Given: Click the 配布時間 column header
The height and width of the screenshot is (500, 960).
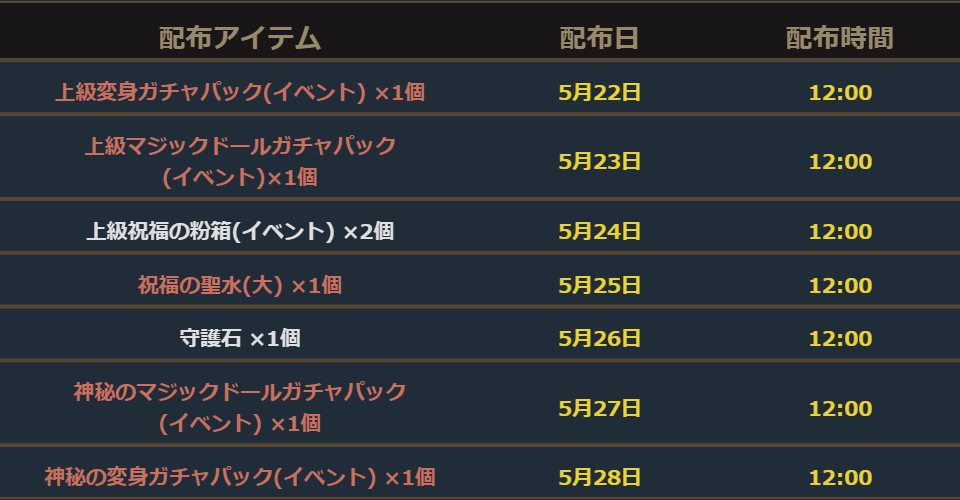Looking at the screenshot, I should click(x=839, y=39).
